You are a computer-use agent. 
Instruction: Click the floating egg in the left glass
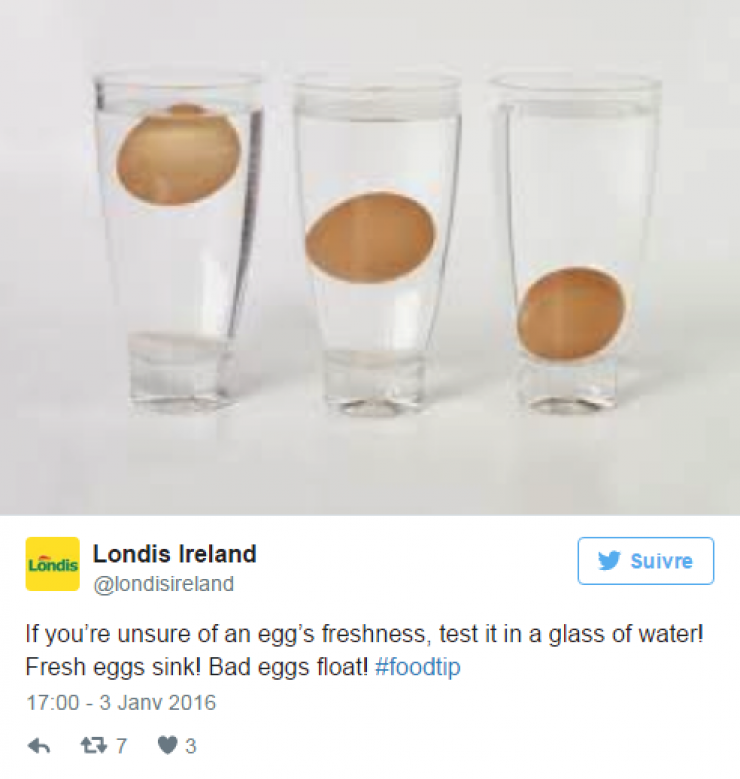(179, 155)
